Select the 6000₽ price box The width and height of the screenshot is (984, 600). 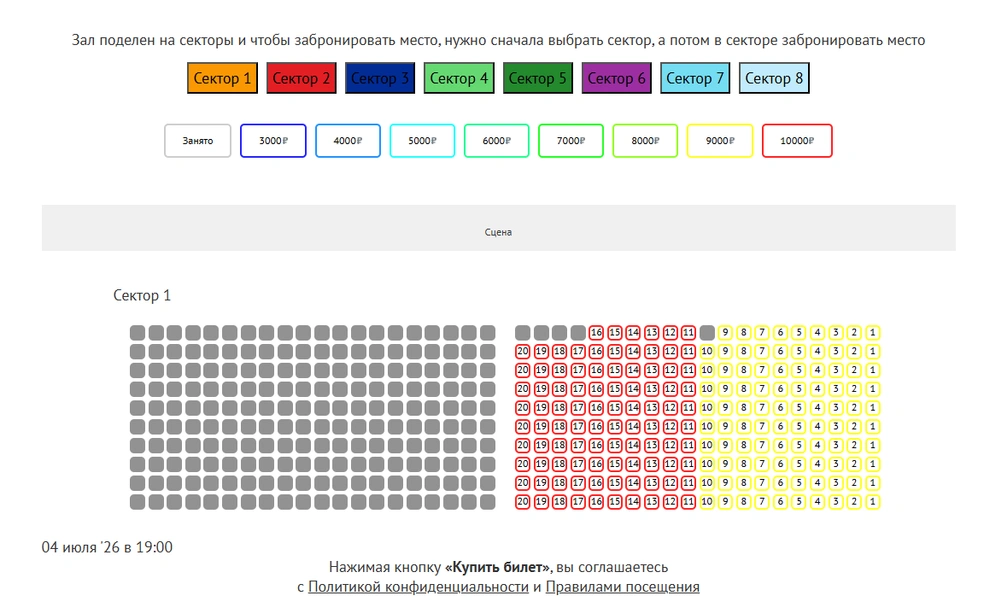[496, 141]
